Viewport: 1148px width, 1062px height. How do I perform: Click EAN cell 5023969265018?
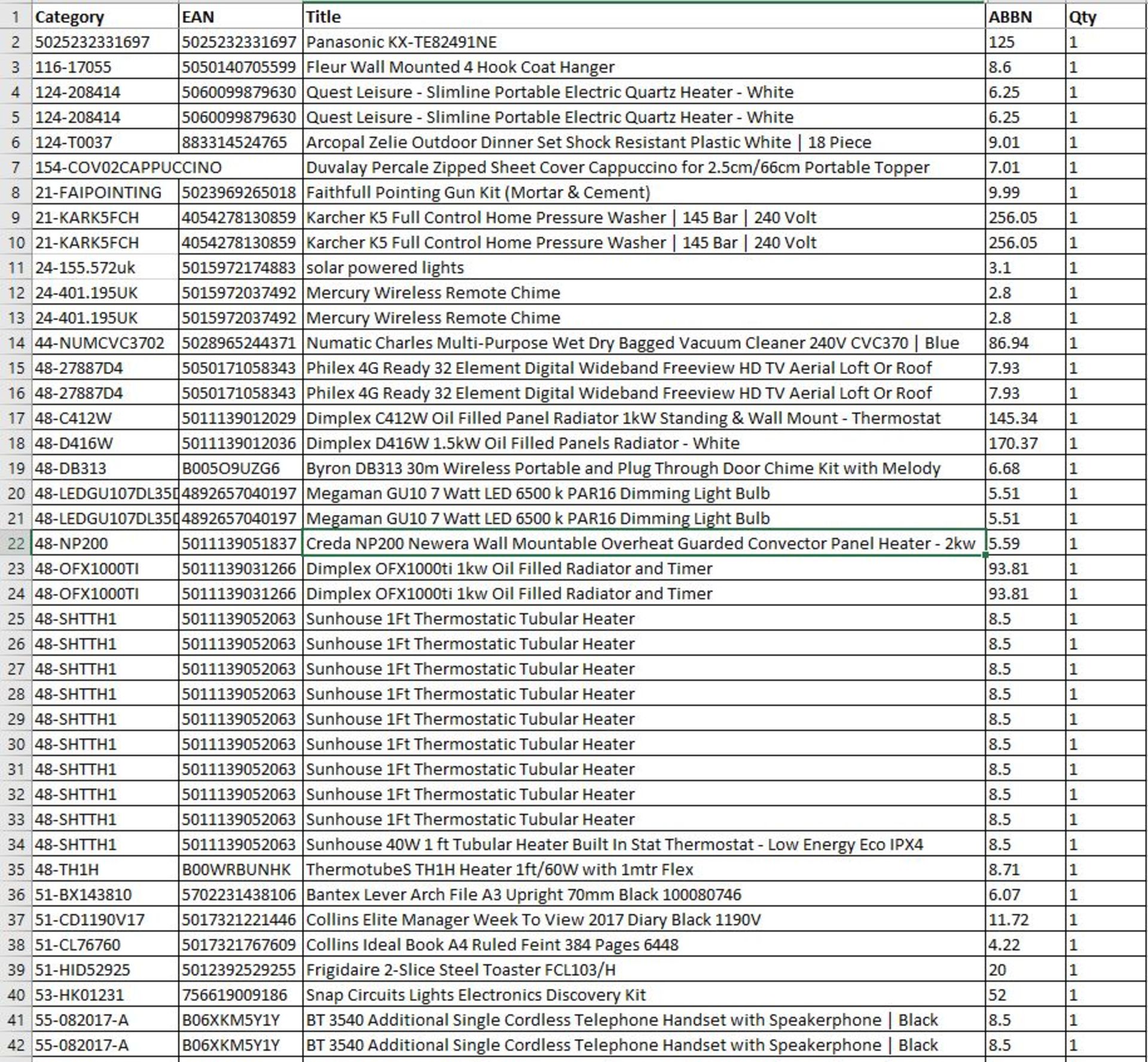(x=240, y=192)
